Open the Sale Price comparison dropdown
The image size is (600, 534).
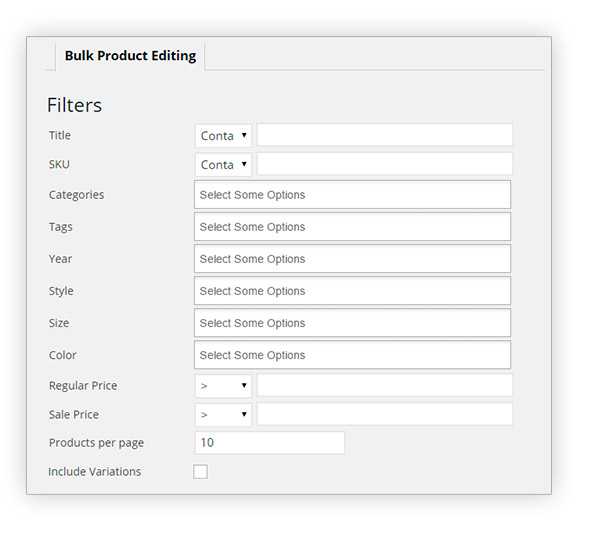tap(223, 415)
